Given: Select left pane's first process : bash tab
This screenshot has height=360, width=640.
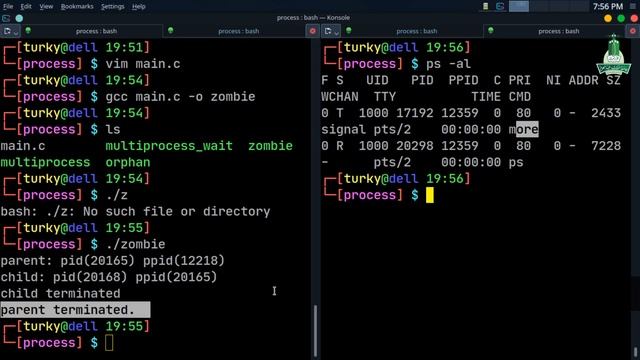Looking at the screenshot, I should (x=93, y=31).
